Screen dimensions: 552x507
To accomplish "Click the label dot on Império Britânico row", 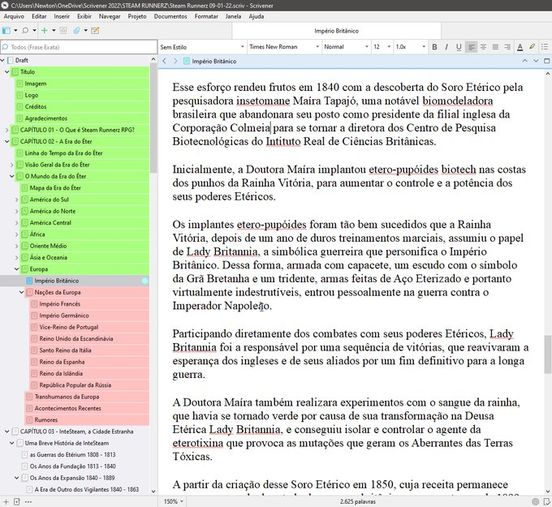I will coord(144,281).
